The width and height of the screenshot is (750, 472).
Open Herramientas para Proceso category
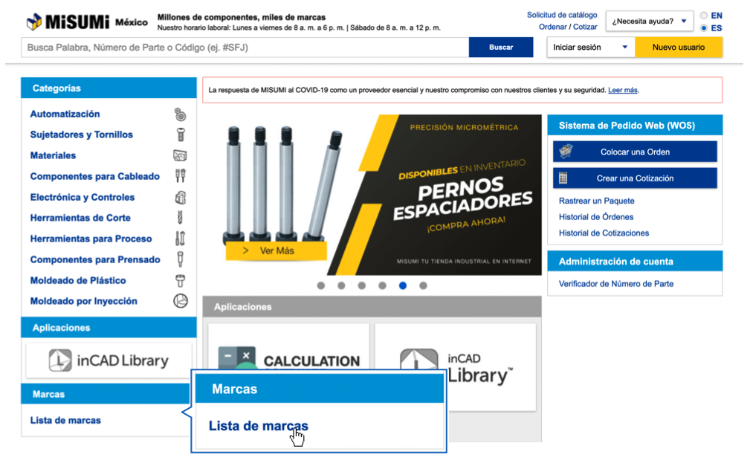[x=91, y=239]
